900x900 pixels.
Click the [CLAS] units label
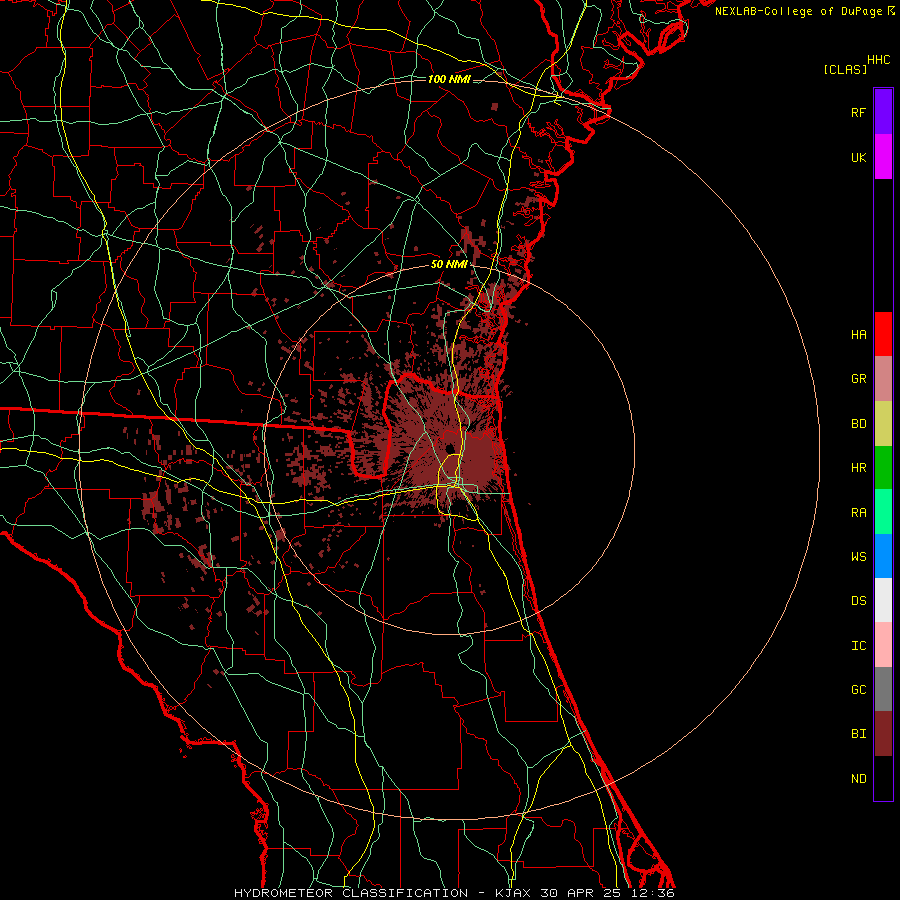pos(845,69)
